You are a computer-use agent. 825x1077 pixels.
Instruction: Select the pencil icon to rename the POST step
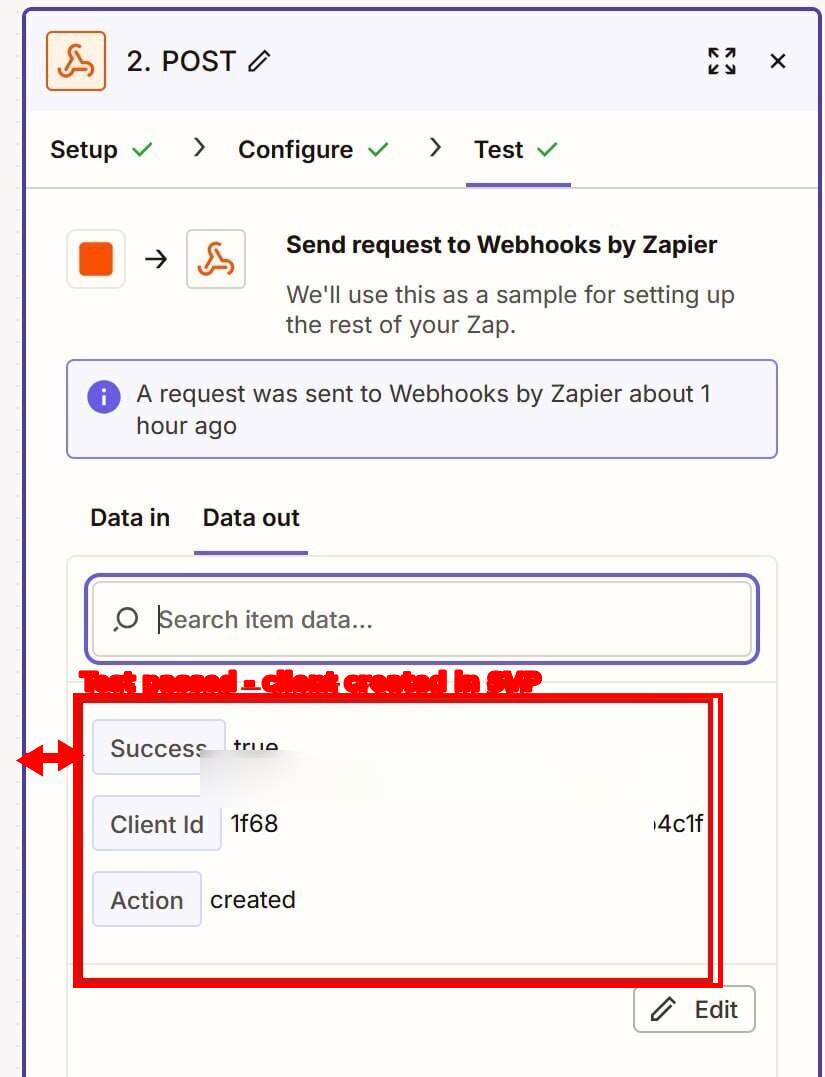pos(258,60)
